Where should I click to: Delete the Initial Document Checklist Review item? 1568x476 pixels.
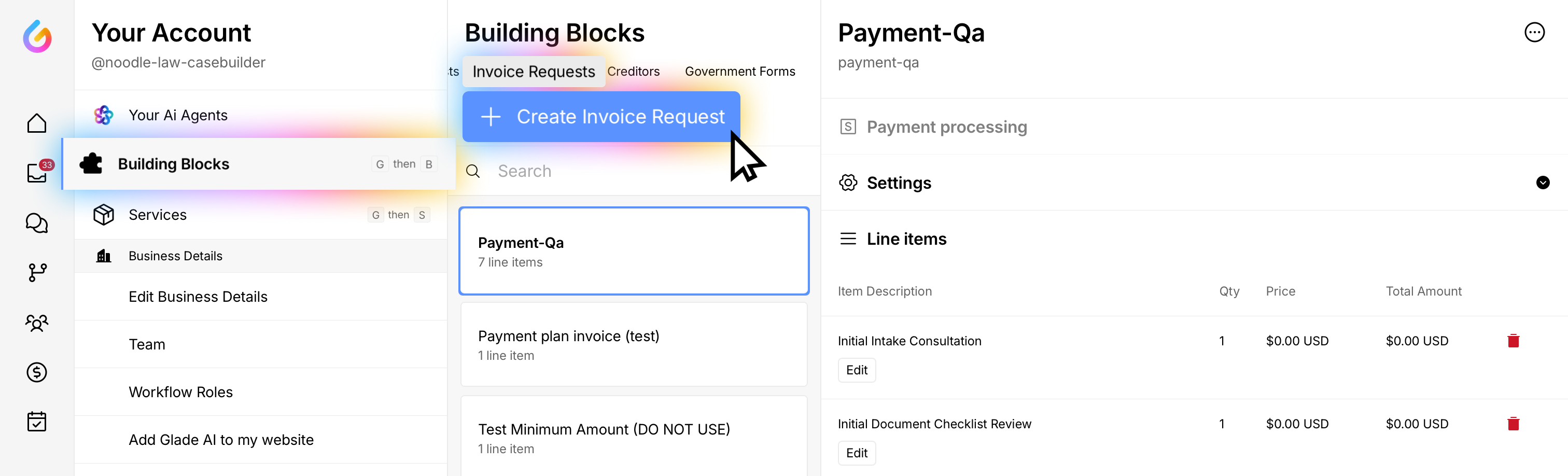click(1513, 424)
